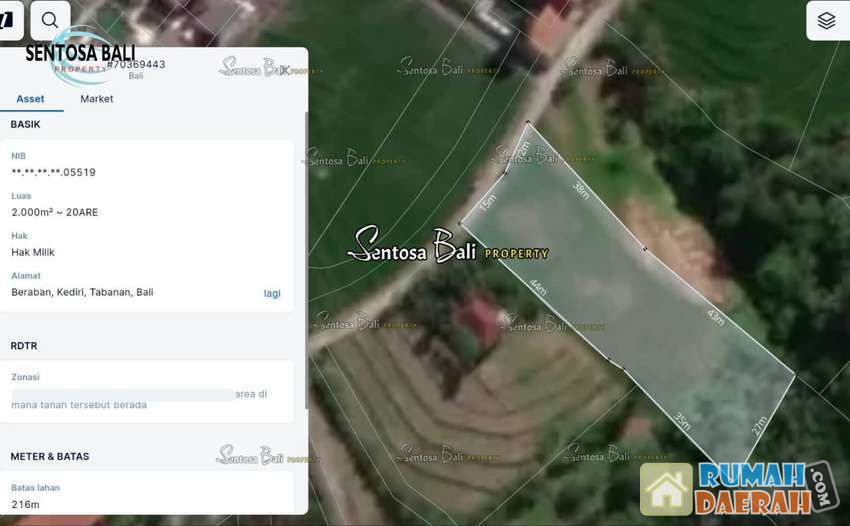Image resolution: width=850 pixels, height=526 pixels.
Task: Click the Sentosa Bali Property center watermark
Action: pyautogui.click(x=447, y=246)
